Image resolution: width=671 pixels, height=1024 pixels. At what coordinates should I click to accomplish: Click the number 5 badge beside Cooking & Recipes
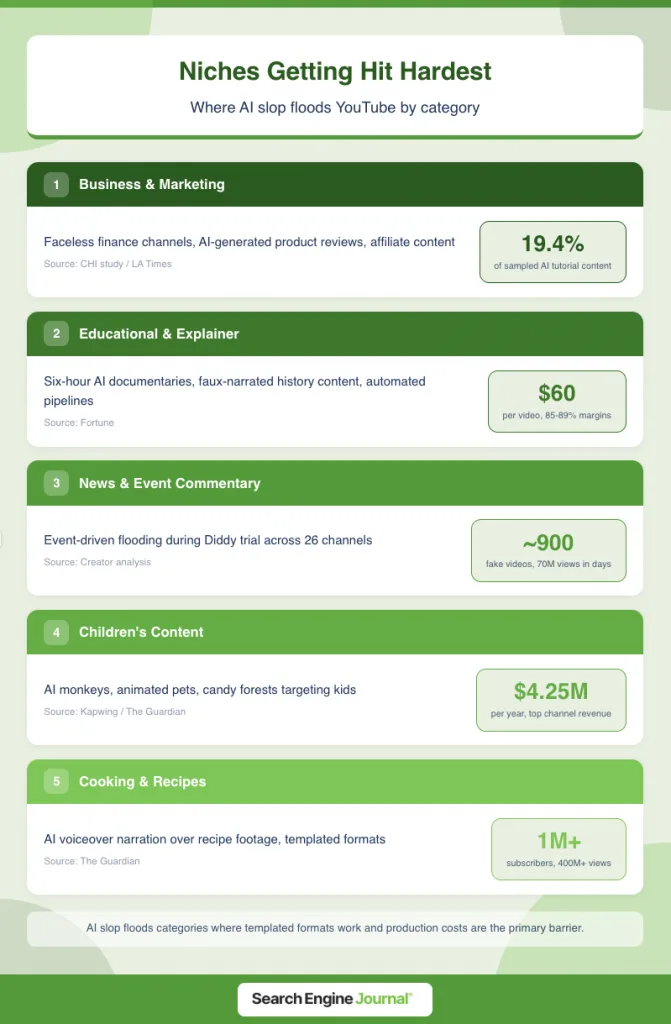click(56, 782)
